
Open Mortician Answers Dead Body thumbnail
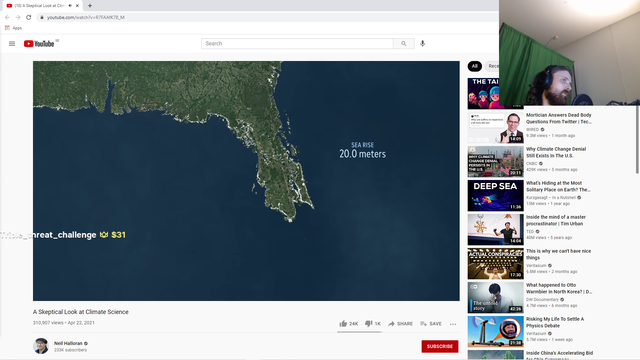pos(496,127)
